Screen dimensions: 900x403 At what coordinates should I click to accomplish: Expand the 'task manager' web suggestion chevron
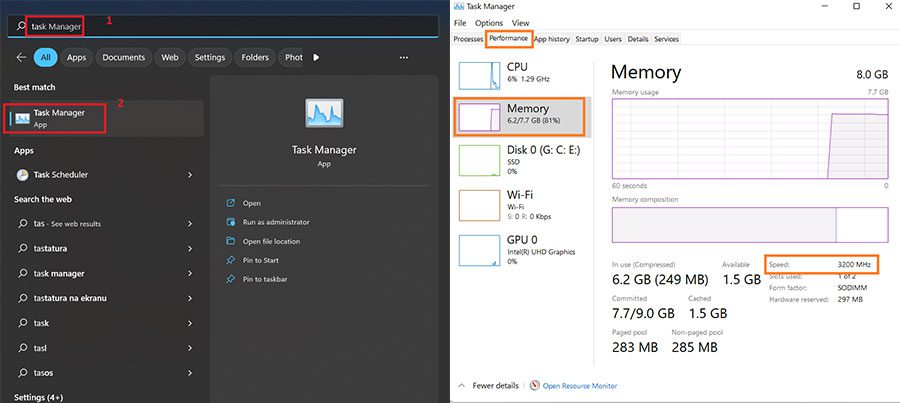tap(190, 274)
